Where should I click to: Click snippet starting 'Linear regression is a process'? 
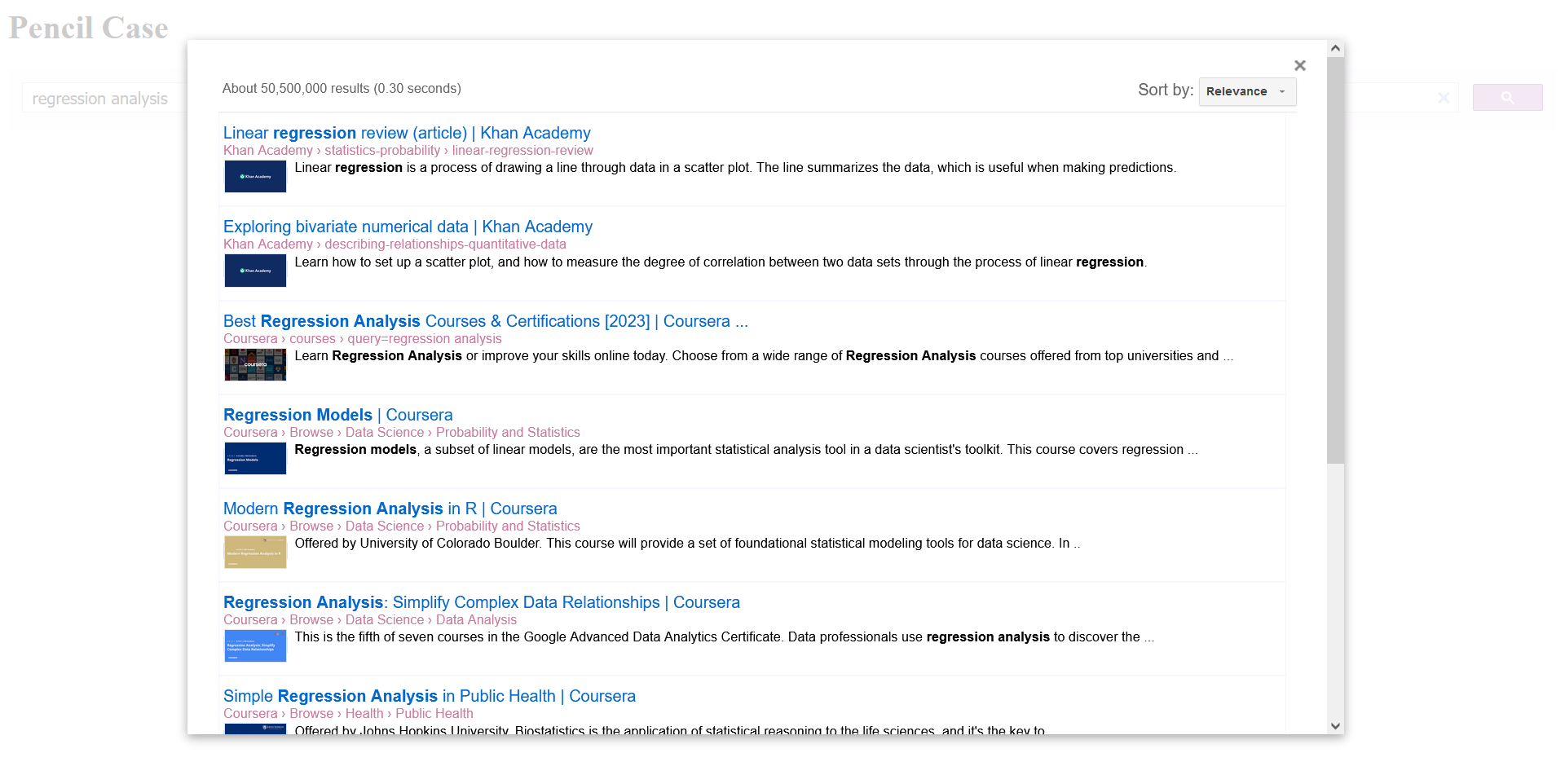[x=735, y=168]
